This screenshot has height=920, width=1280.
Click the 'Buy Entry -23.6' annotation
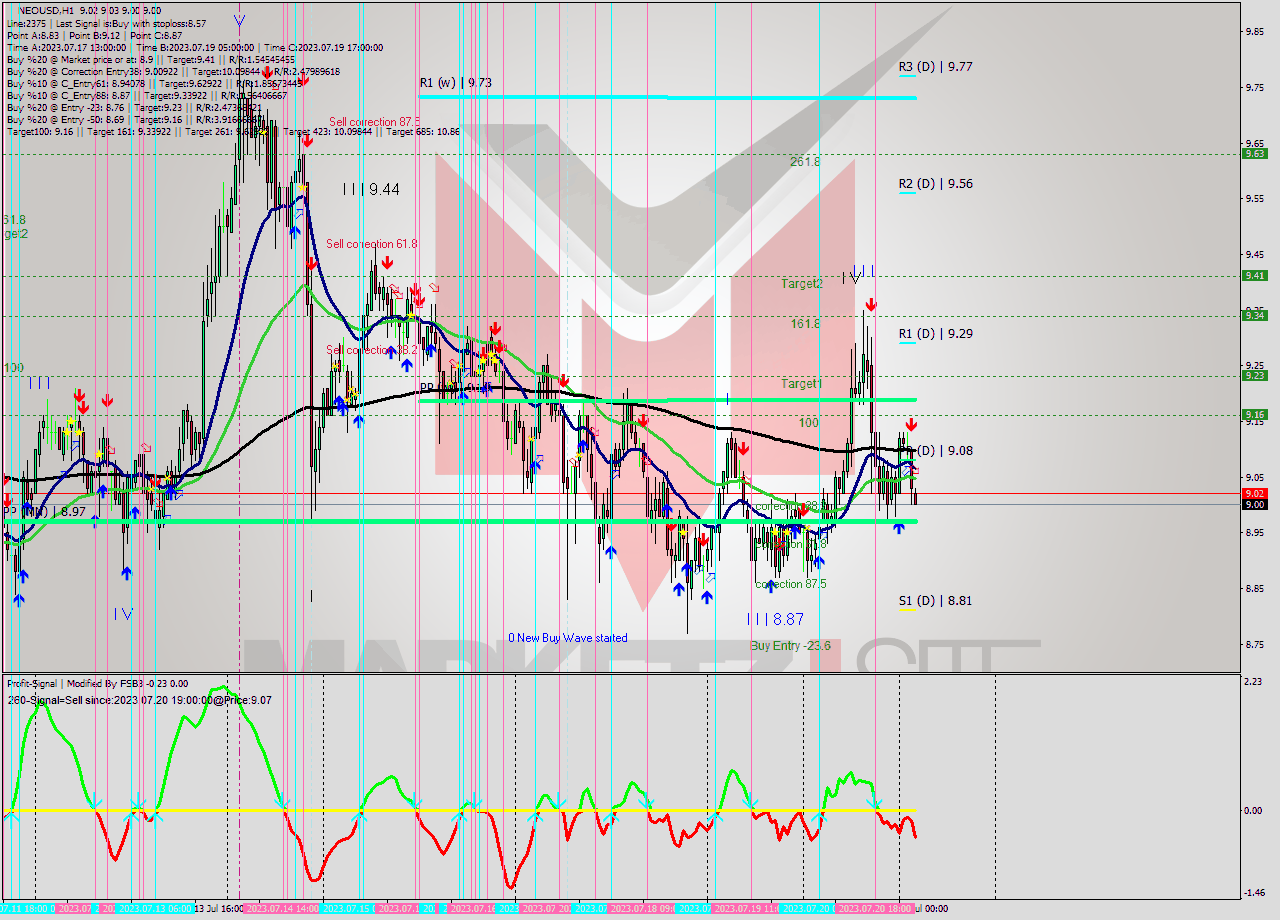click(791, 646)
